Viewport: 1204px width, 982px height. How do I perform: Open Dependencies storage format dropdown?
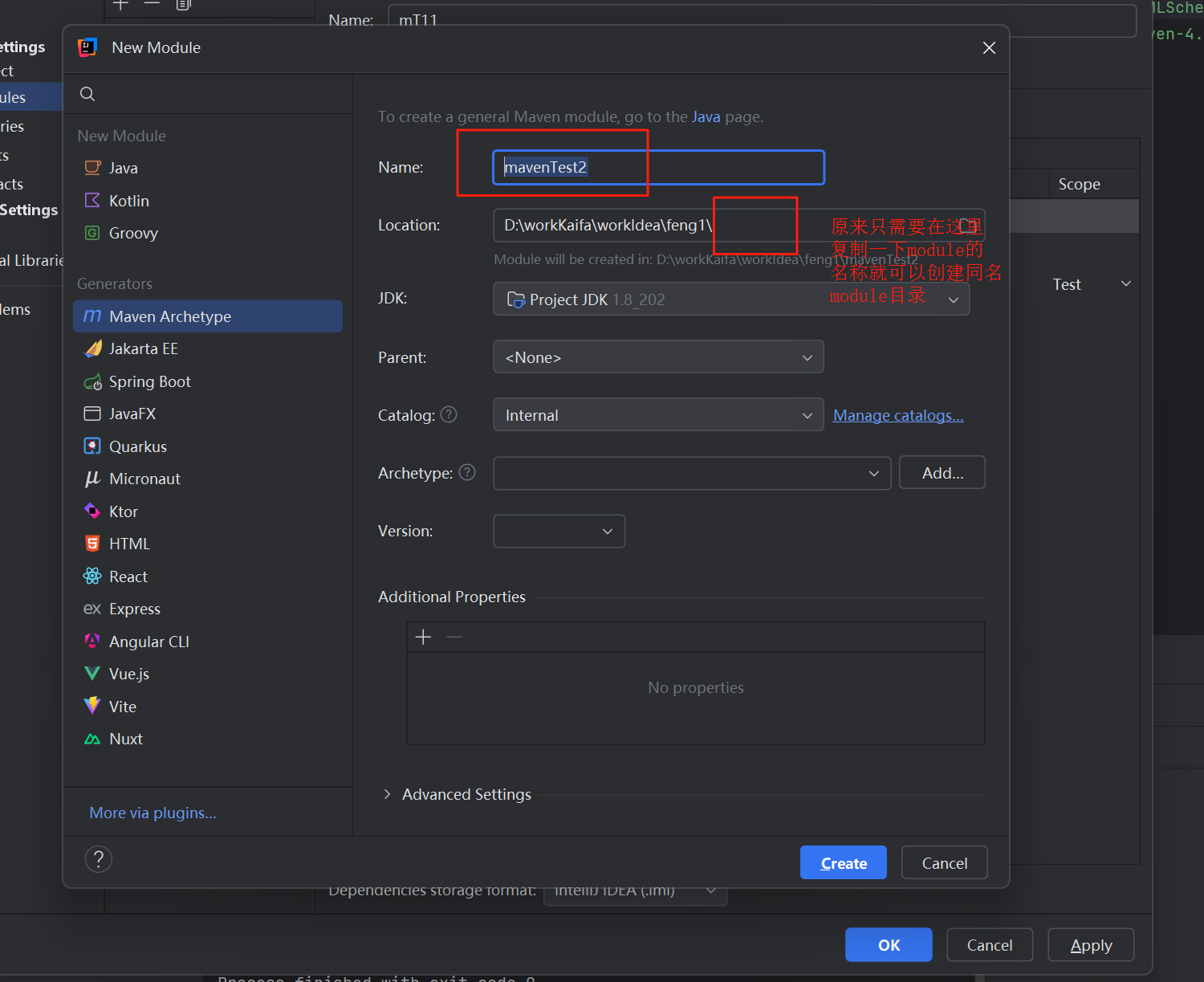tap(635, 891)
